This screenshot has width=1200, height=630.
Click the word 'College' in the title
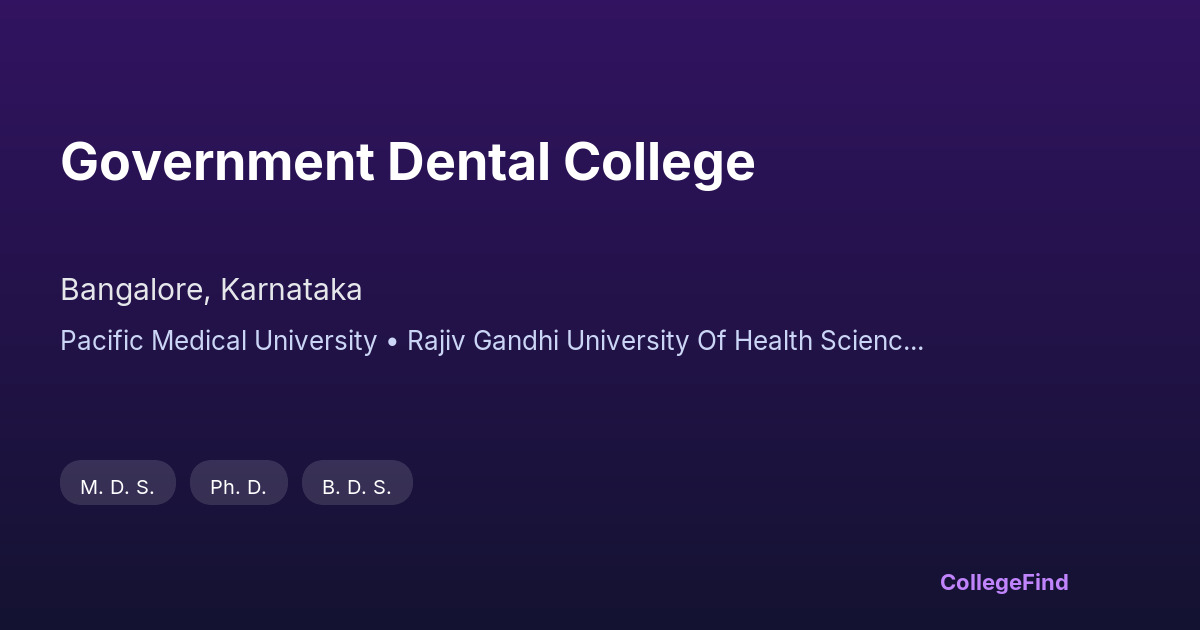coord(659,162)
